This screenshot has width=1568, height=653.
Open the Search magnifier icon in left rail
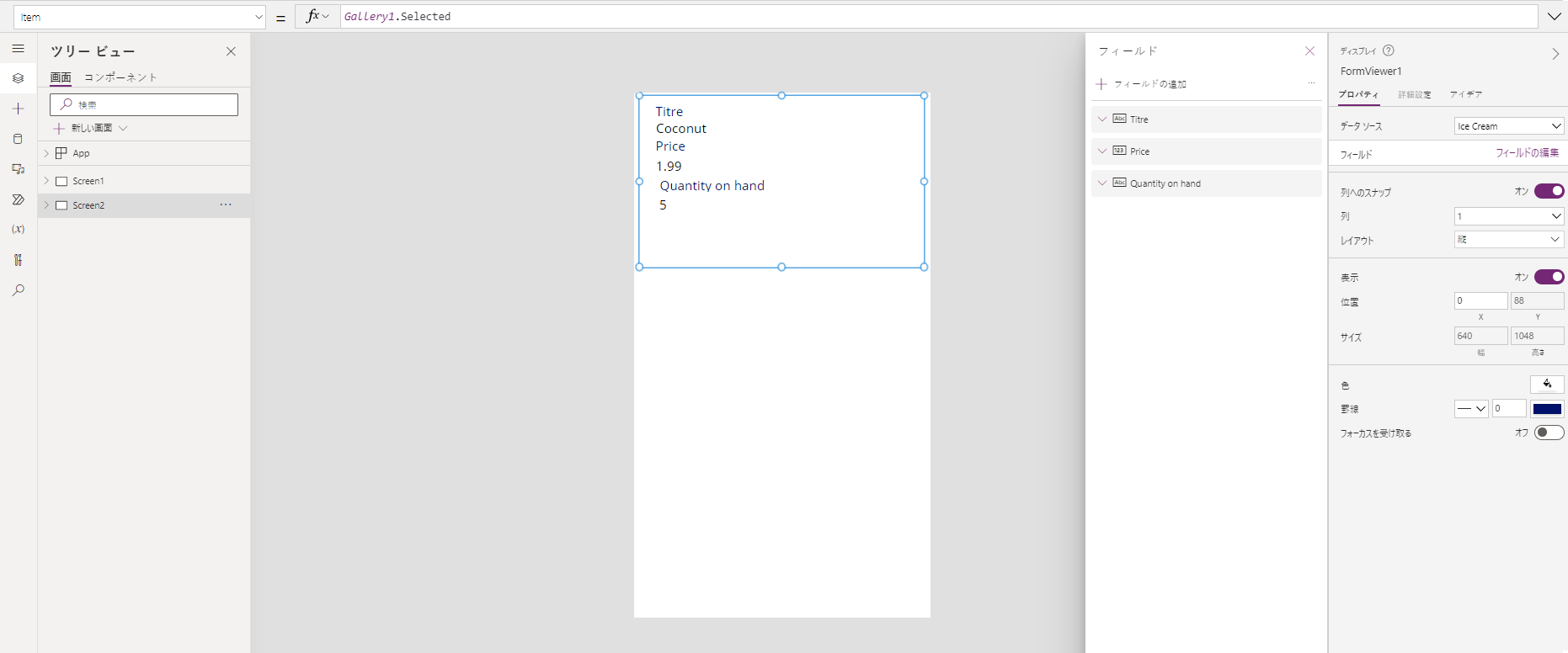(x=18, y=290)
